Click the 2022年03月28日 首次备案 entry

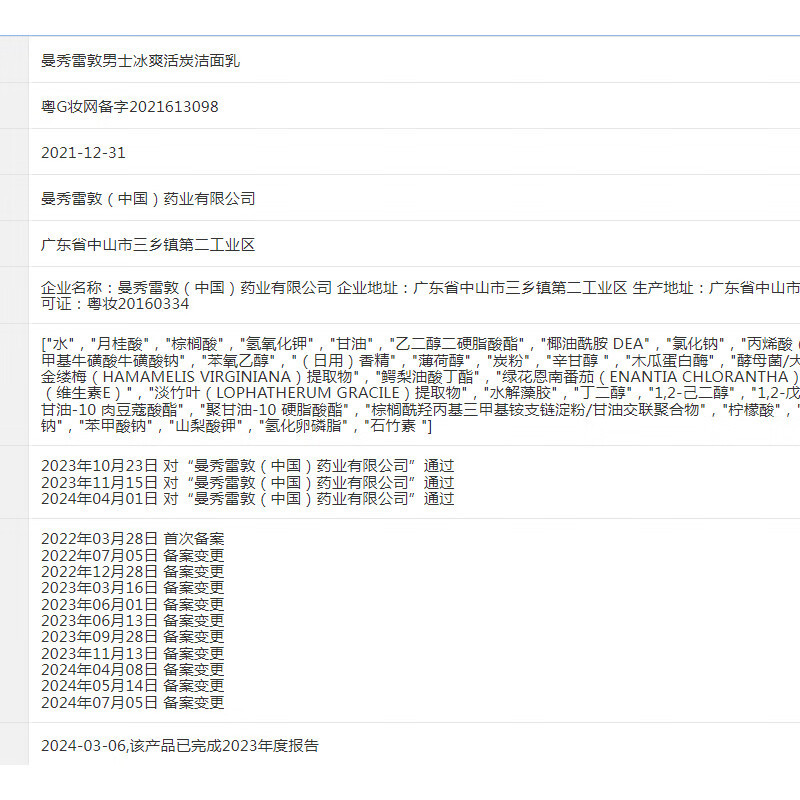132,538
